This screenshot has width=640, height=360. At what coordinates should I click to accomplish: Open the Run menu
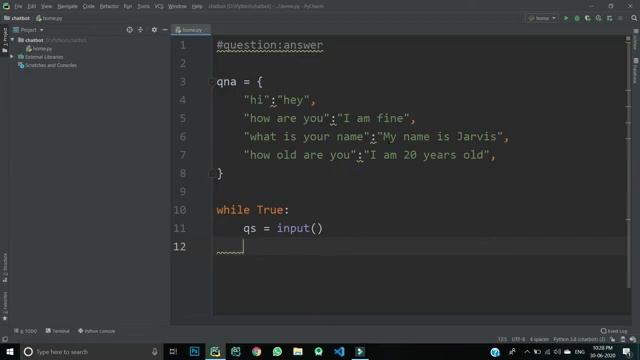(x=128, y=7)
